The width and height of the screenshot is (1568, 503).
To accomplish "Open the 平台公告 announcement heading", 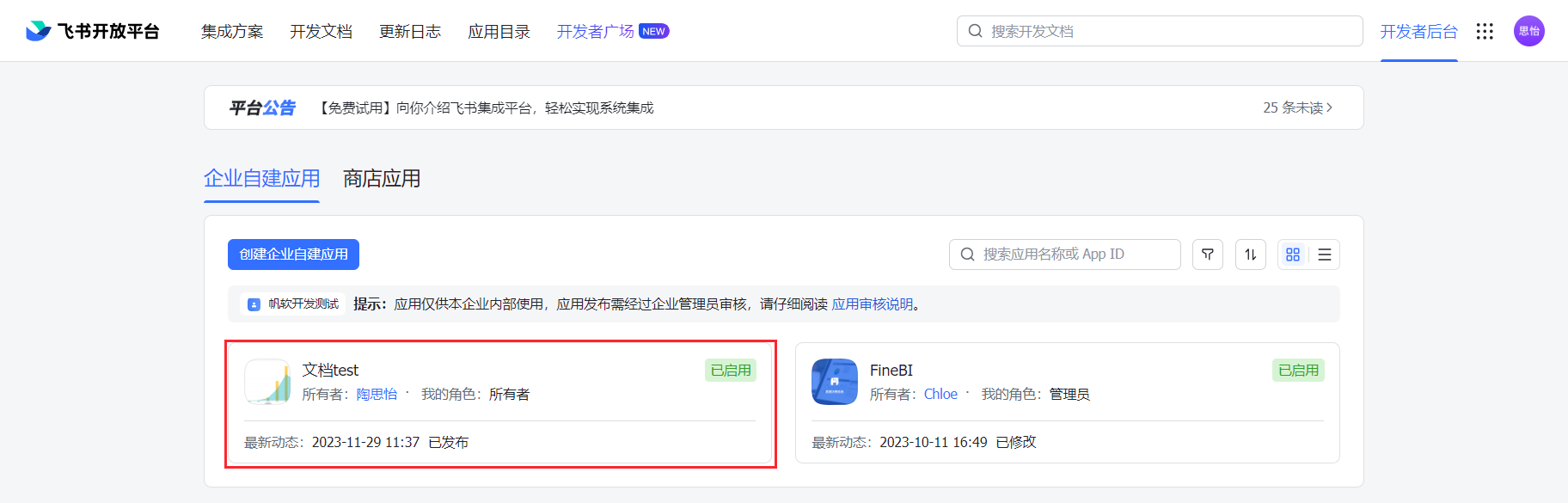I will point(262,107).
